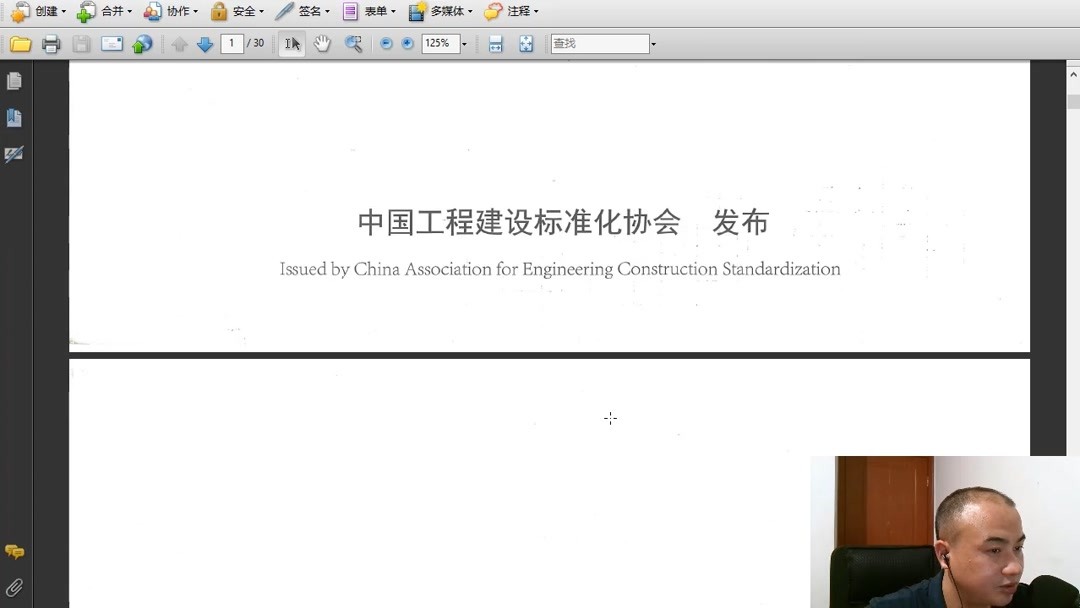This screenshot has width=1080, height=608.
Task: Click zoom out minus button
Action: tap(385, 43)
